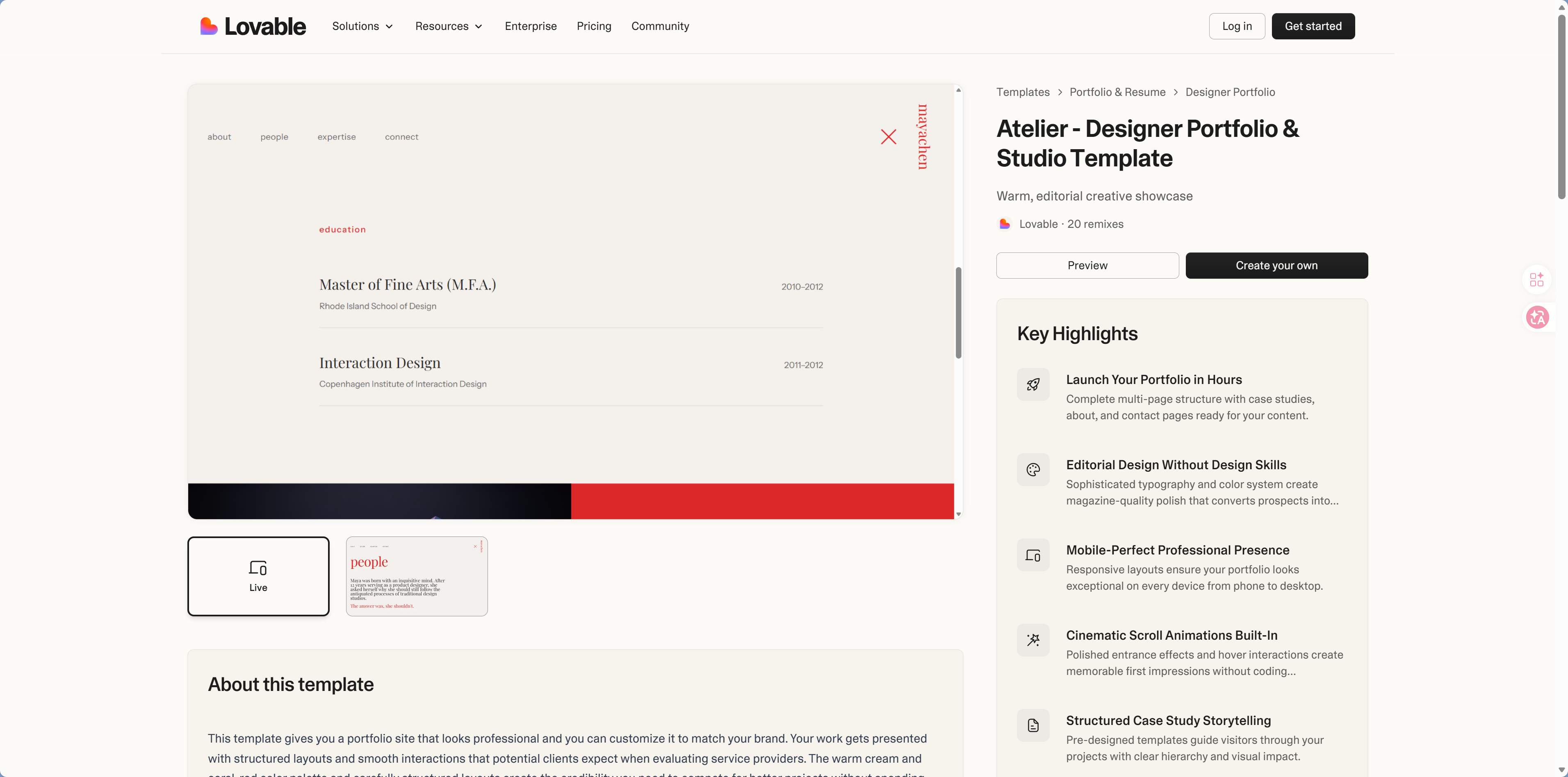Click the magic wand icon beside Cinematic Scroll
1568x777 pixels.
click(x=1033, y=640)
